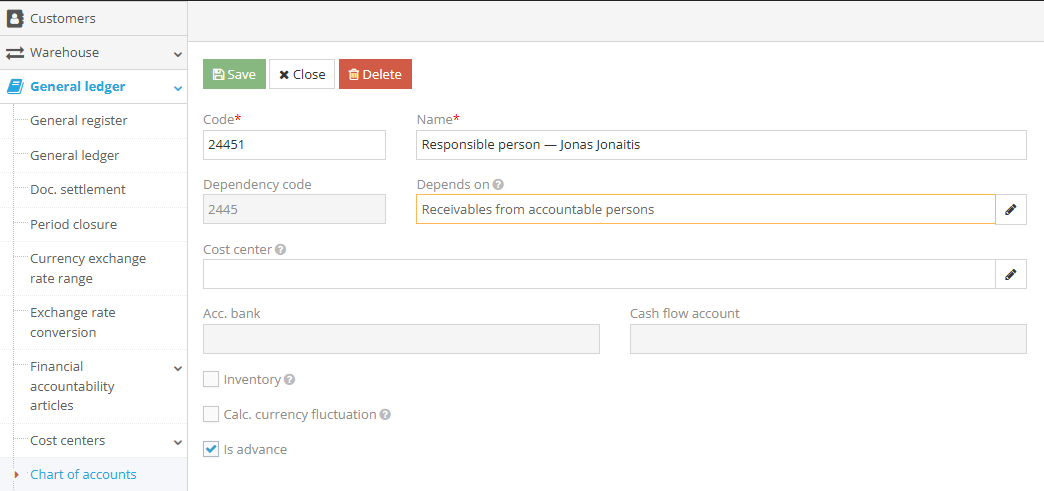
Task: Click the Name input field
Action: (x=720, y=145)
